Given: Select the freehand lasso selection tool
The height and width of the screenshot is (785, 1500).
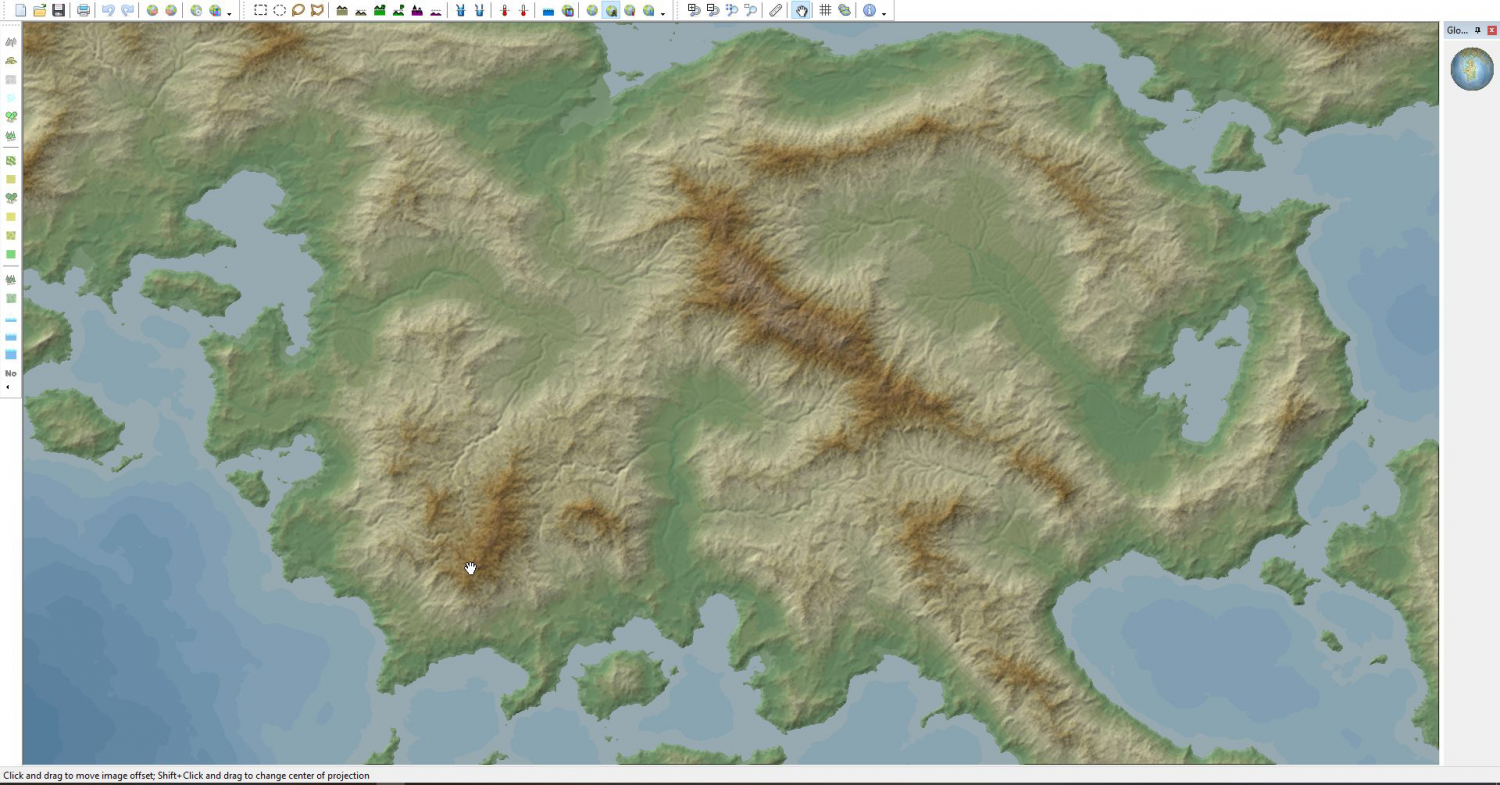Looking at the screenshot, I should pyautogui.click(x=298, y=10).
